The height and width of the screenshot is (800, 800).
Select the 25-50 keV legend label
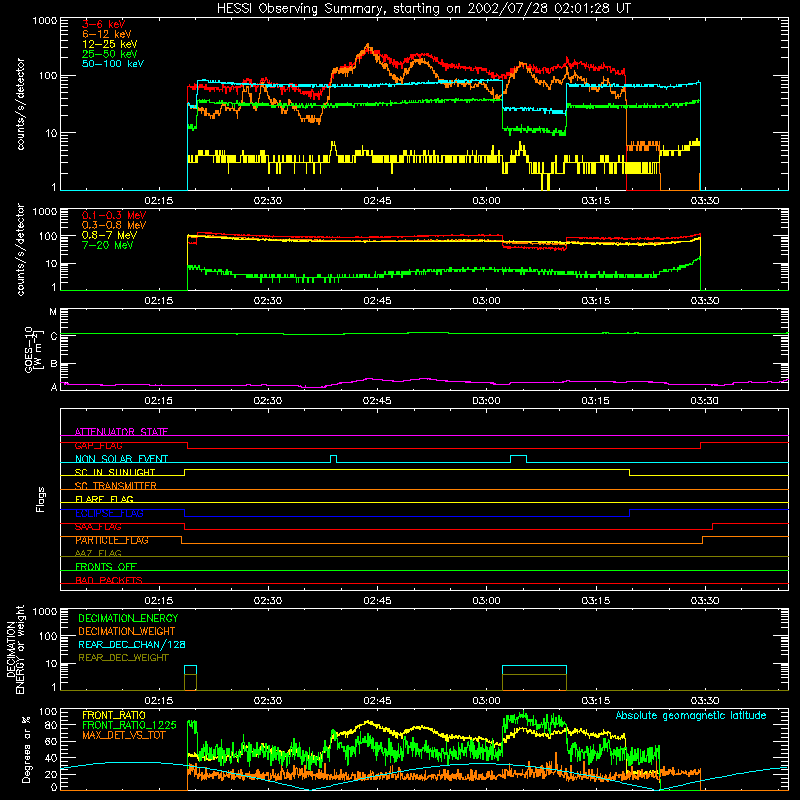tap(109, 54)
